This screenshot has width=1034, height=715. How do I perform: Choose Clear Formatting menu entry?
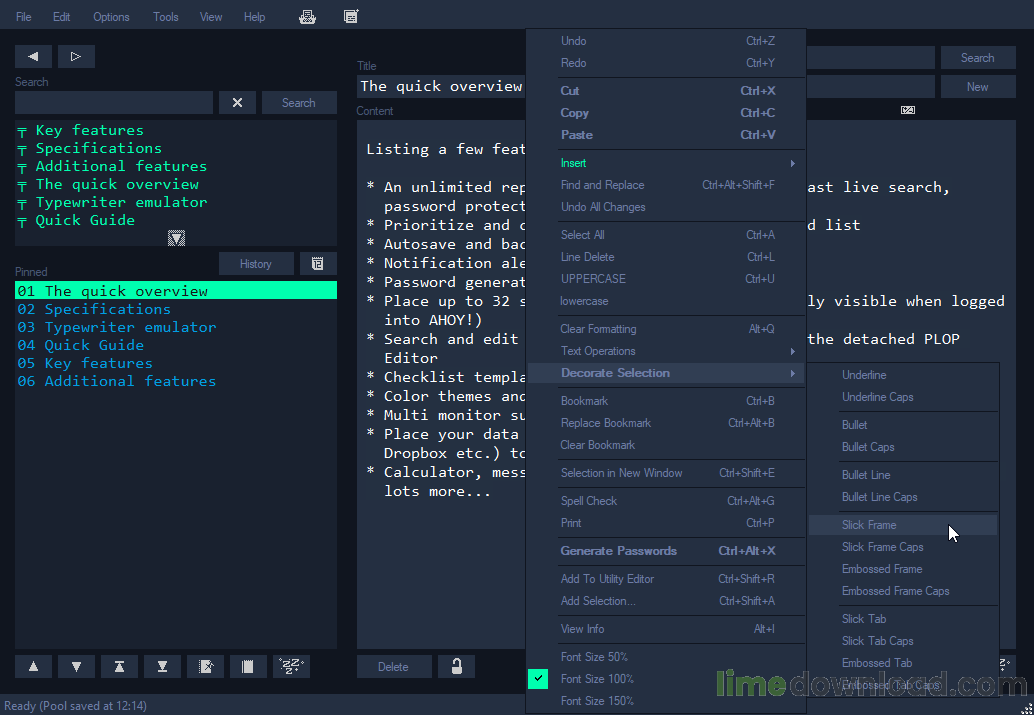(666, 329)
